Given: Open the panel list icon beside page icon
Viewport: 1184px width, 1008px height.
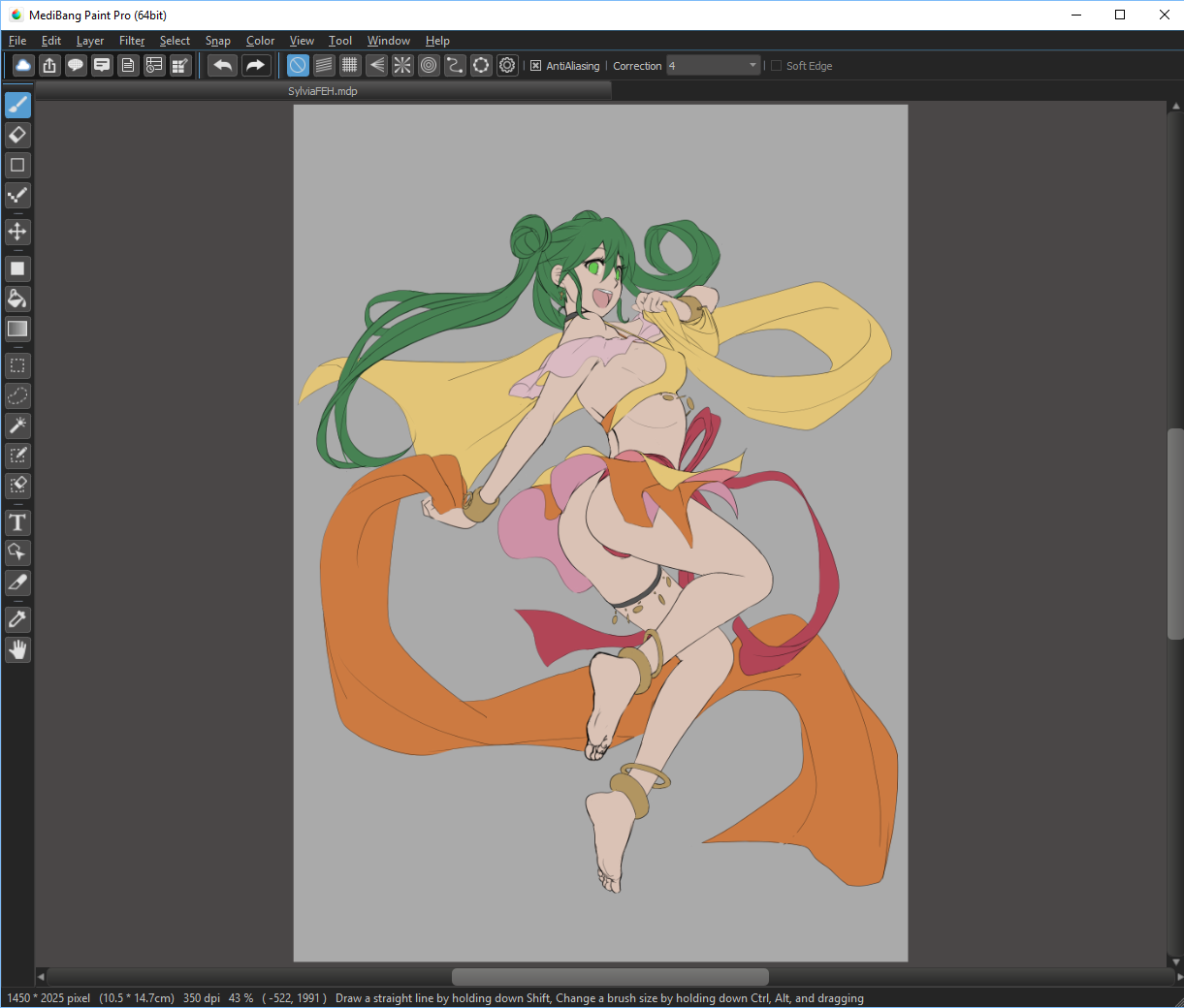Looking at the screenshot, I should 154,65.
